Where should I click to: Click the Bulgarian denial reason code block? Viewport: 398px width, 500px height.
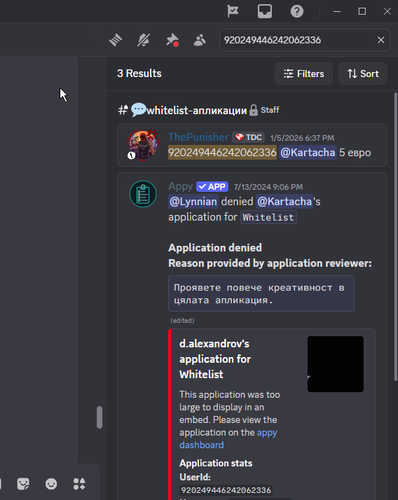click(261, 294)
